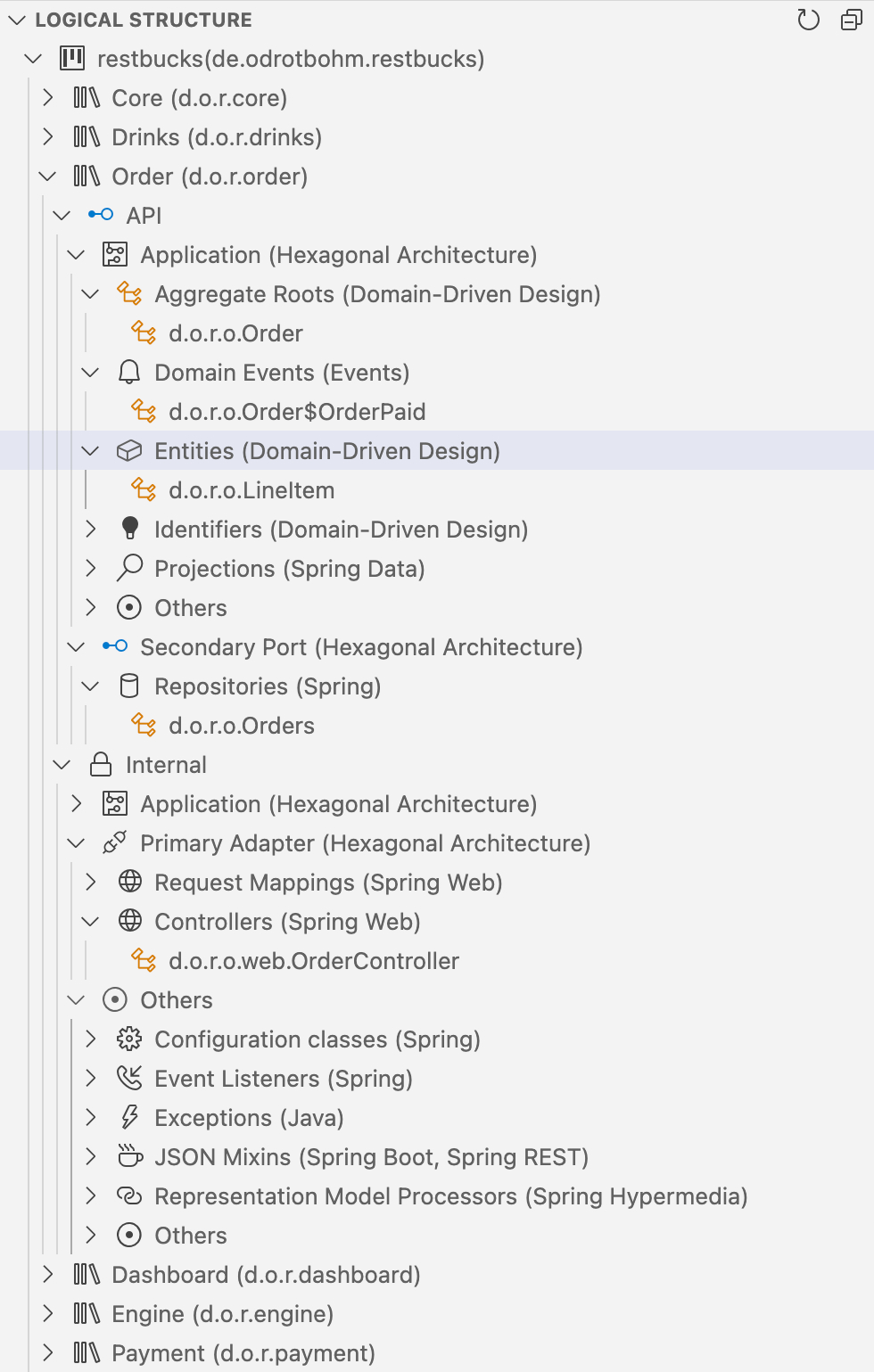The image size is (874, 1372).
Task: Collapse the Order (d.o.r.order) module
Action: [x=48, y=177]
